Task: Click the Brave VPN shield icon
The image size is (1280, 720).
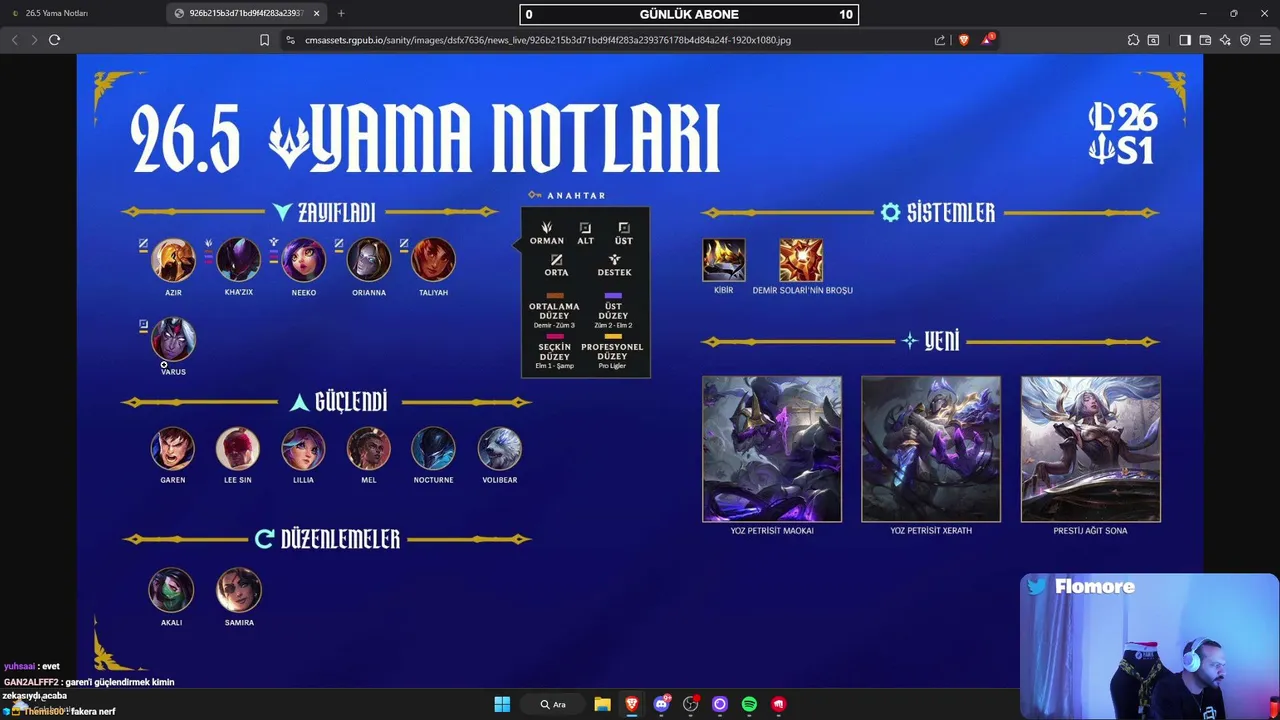Action: (x=1245, y=40)
